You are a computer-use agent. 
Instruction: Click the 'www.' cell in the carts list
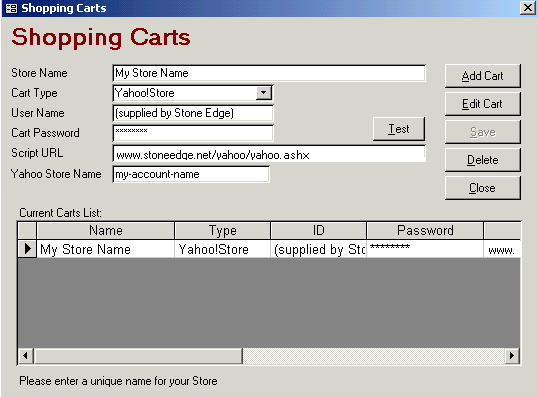click(x=502, y=249)
